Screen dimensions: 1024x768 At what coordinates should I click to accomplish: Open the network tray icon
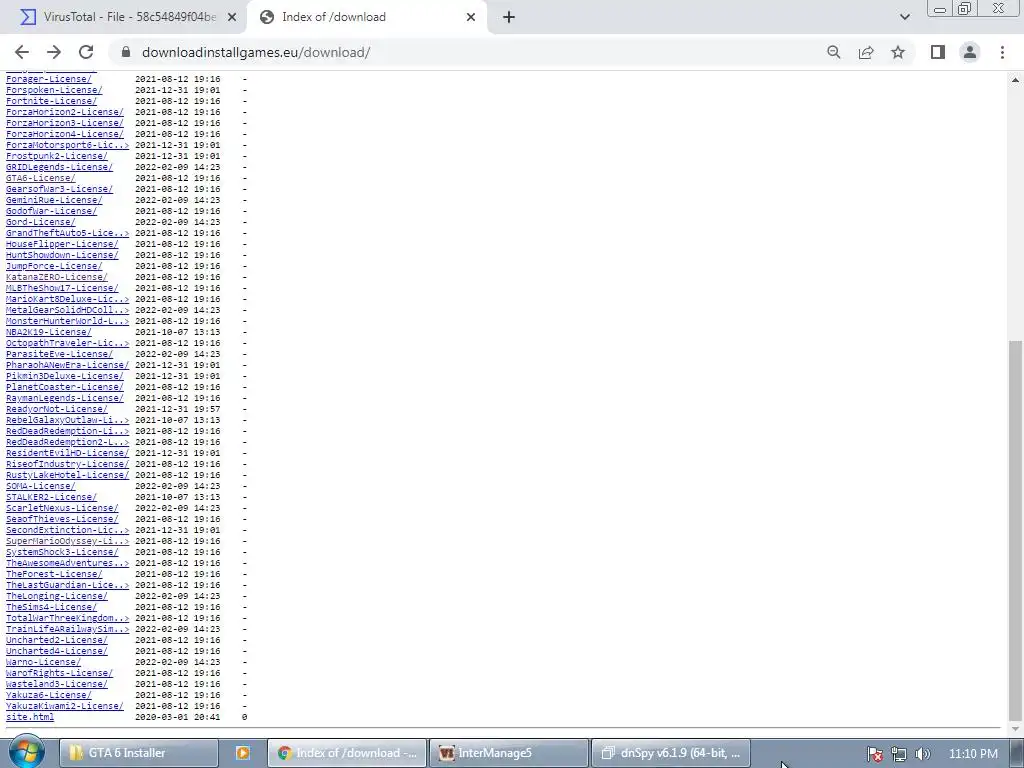899,754
